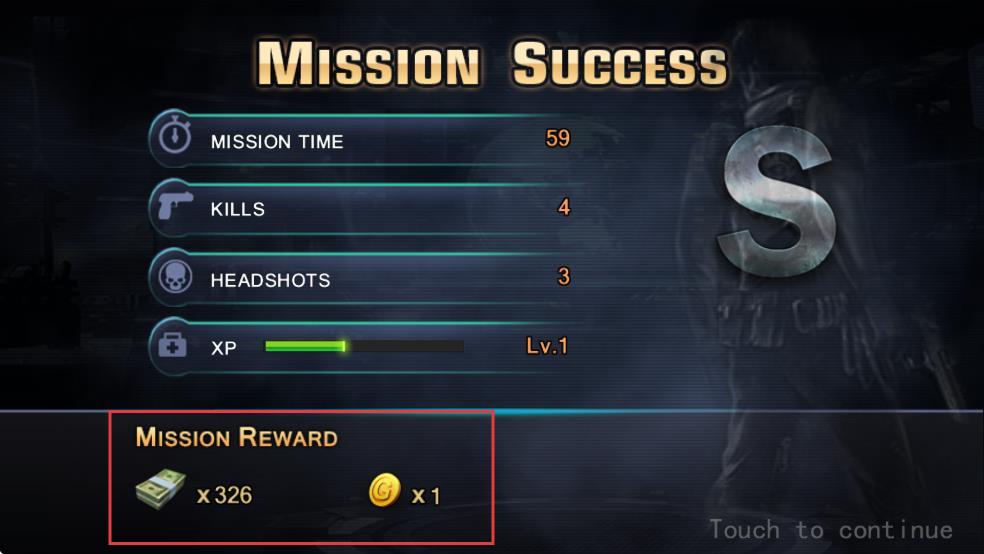Click the Lv.1 level indicator

click(x=547, y=346)
